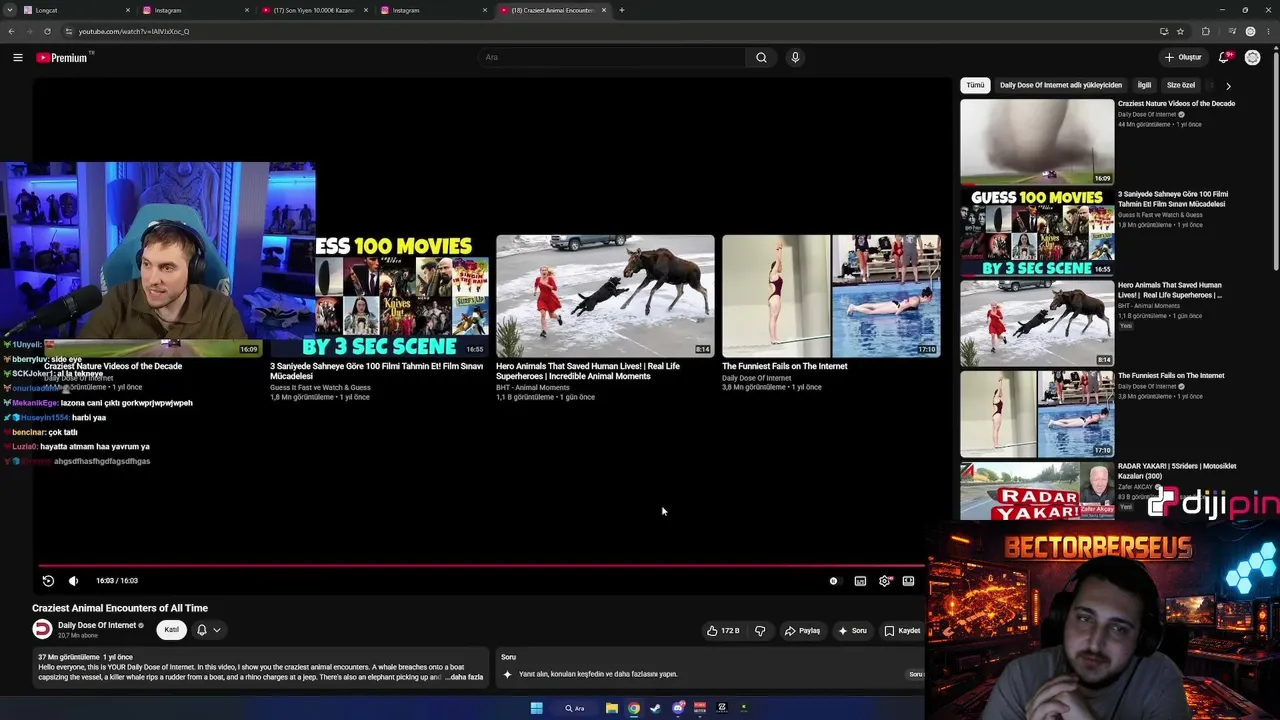The width and height of the screenshot is (1280, 720).
Task: Click the Soru ask button
Action: pos(853,631)
